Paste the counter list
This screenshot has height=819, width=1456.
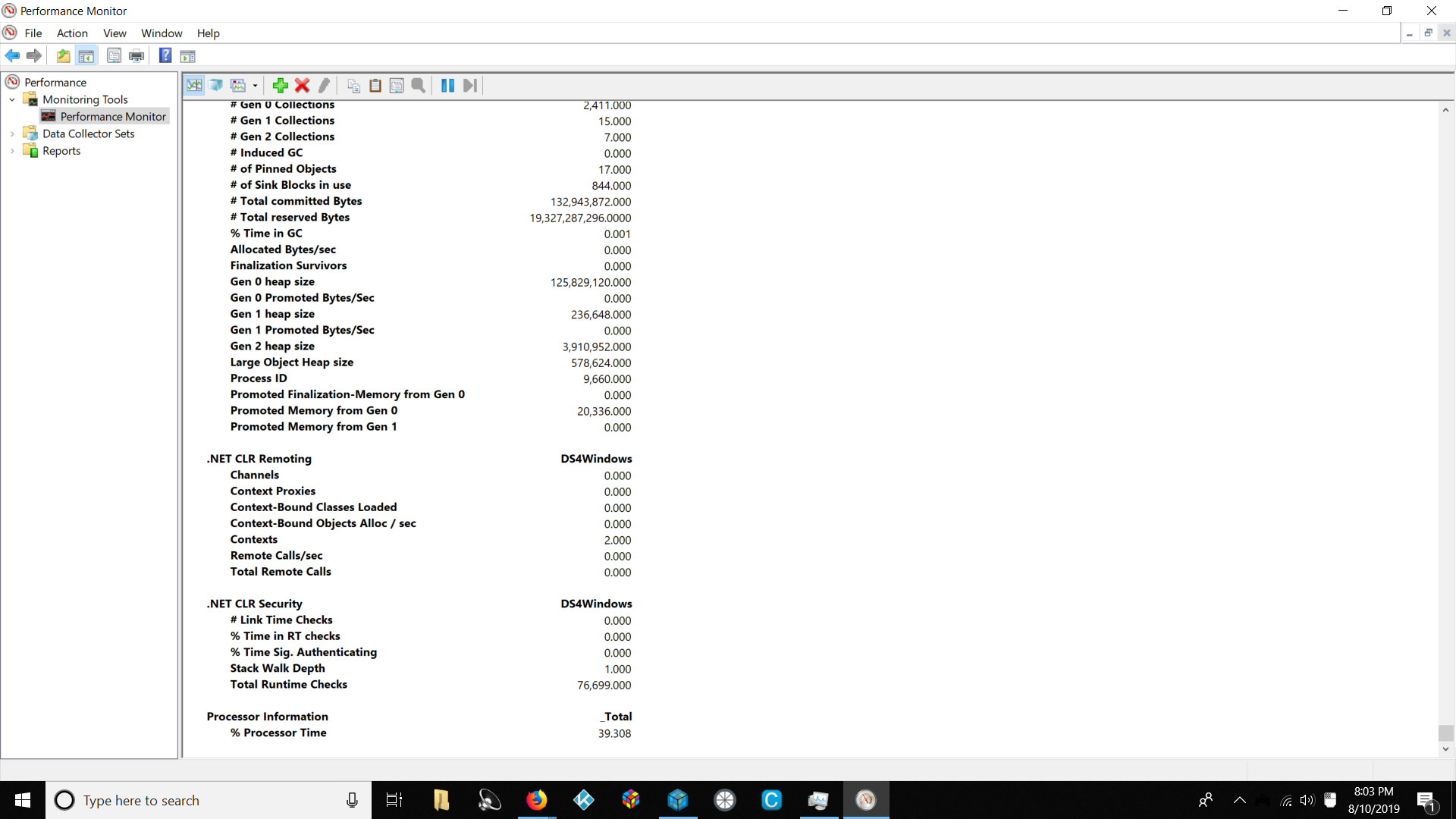pyautogui.click(x=375, y=85)
